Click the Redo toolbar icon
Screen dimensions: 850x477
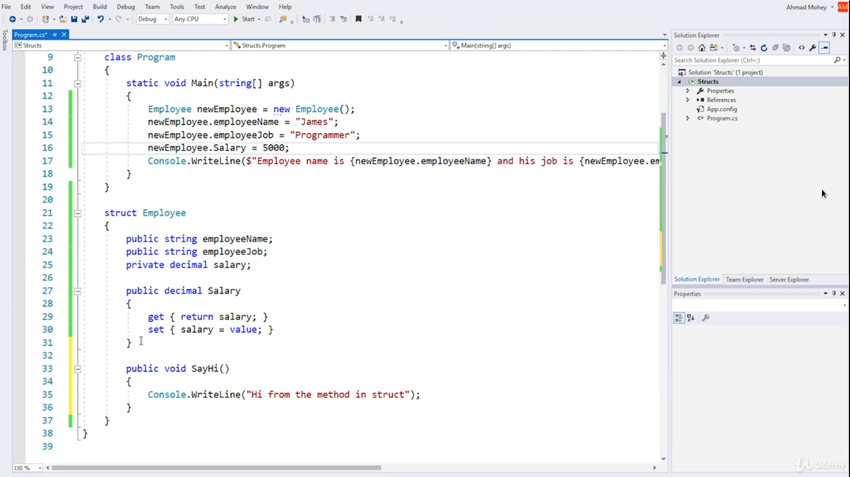(x=118, y=19)
